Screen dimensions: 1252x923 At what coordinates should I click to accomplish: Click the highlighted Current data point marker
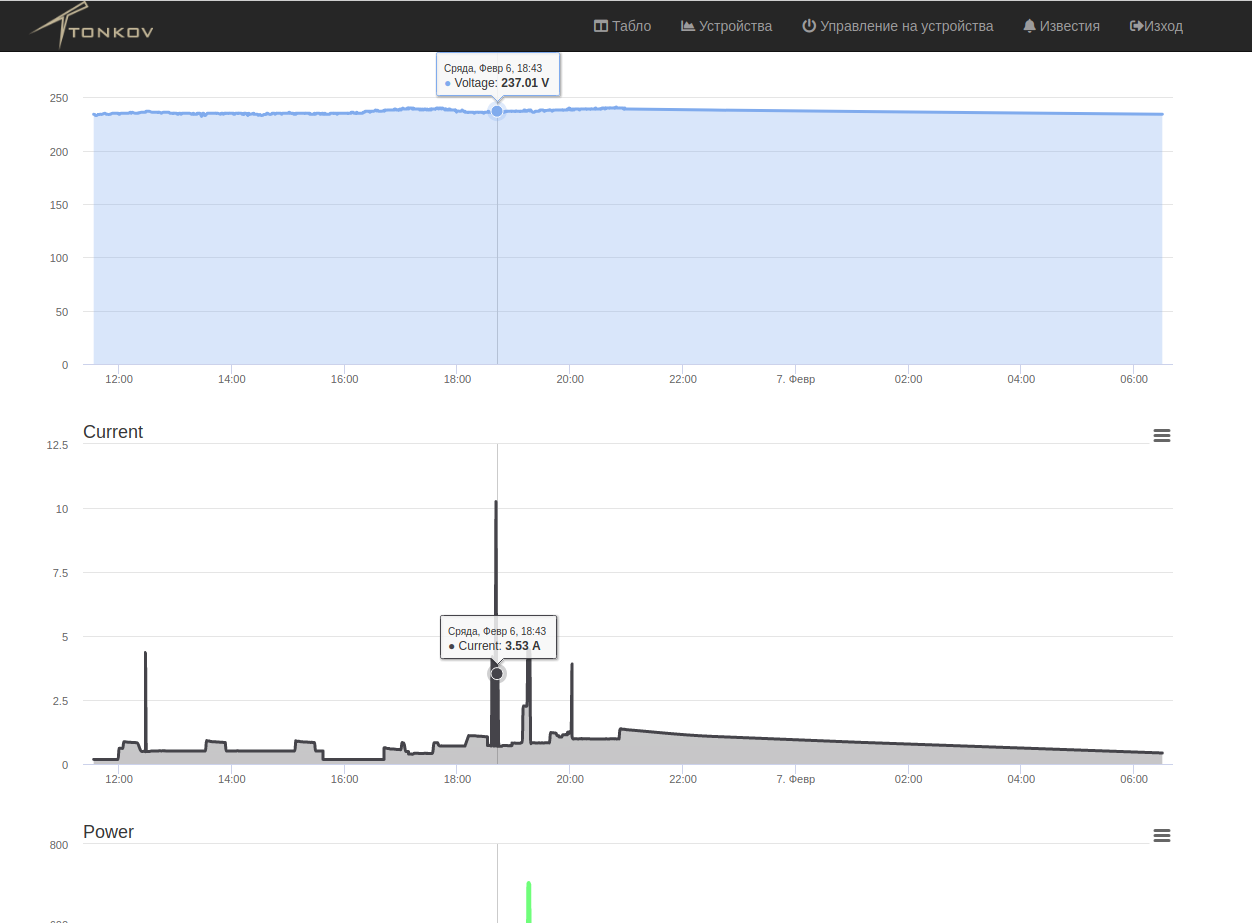(497, 674)
